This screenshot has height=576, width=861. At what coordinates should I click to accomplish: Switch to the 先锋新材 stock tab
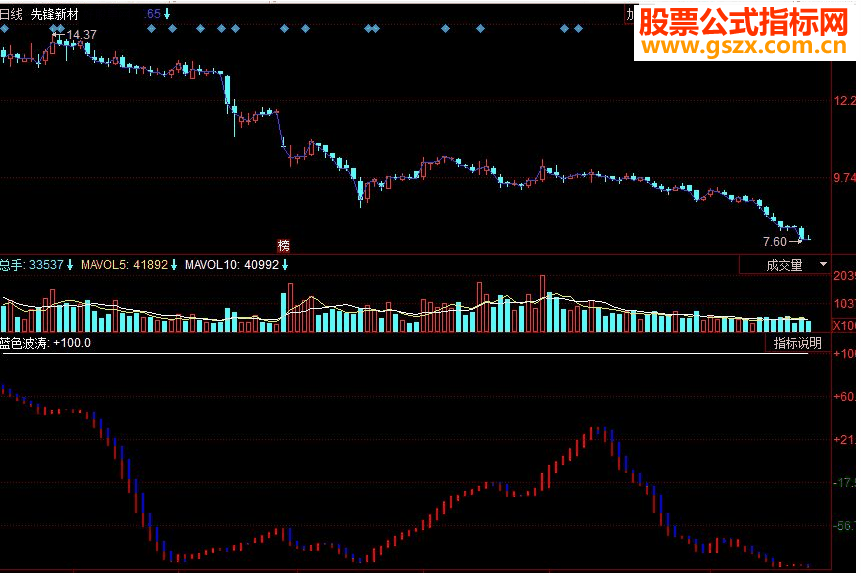(55, 14)
